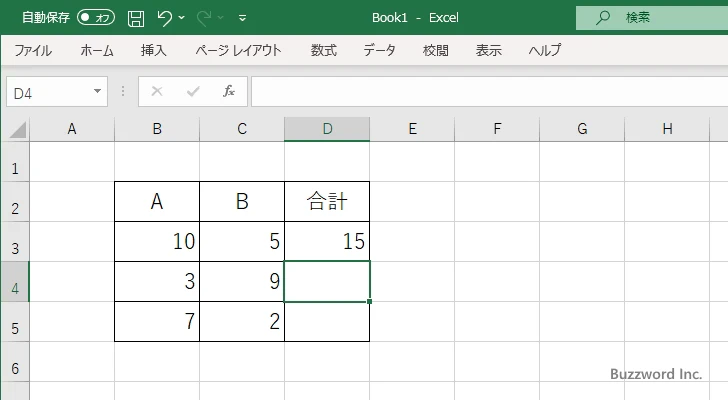Select the cell labeled 合計
Image resolution: width=728 pixels, height=400 pixels.
[x=327, y=201]
